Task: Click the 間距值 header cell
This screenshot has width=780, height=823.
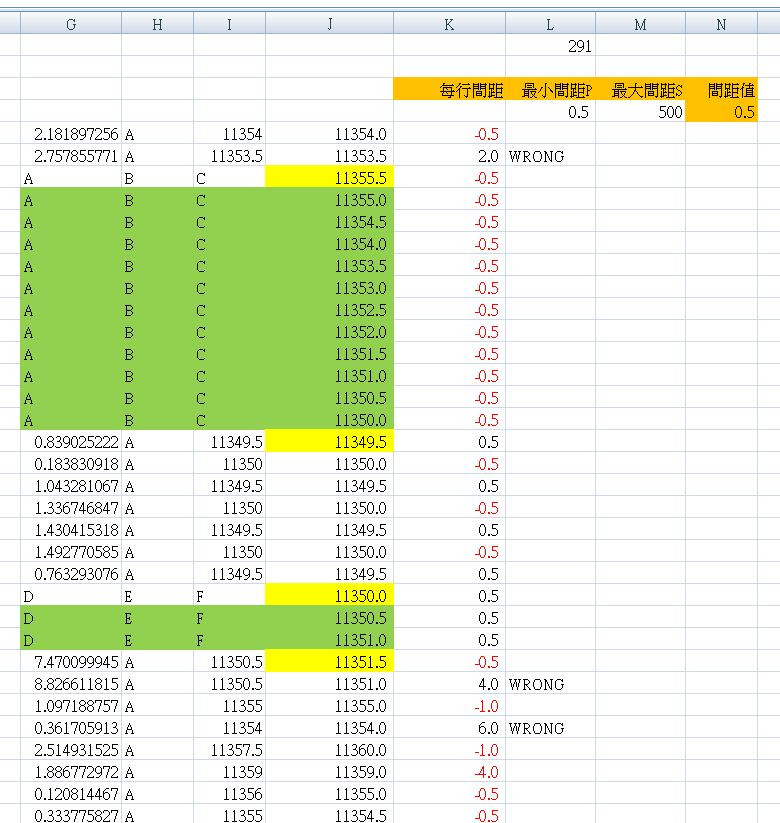Action: [721, 90]
